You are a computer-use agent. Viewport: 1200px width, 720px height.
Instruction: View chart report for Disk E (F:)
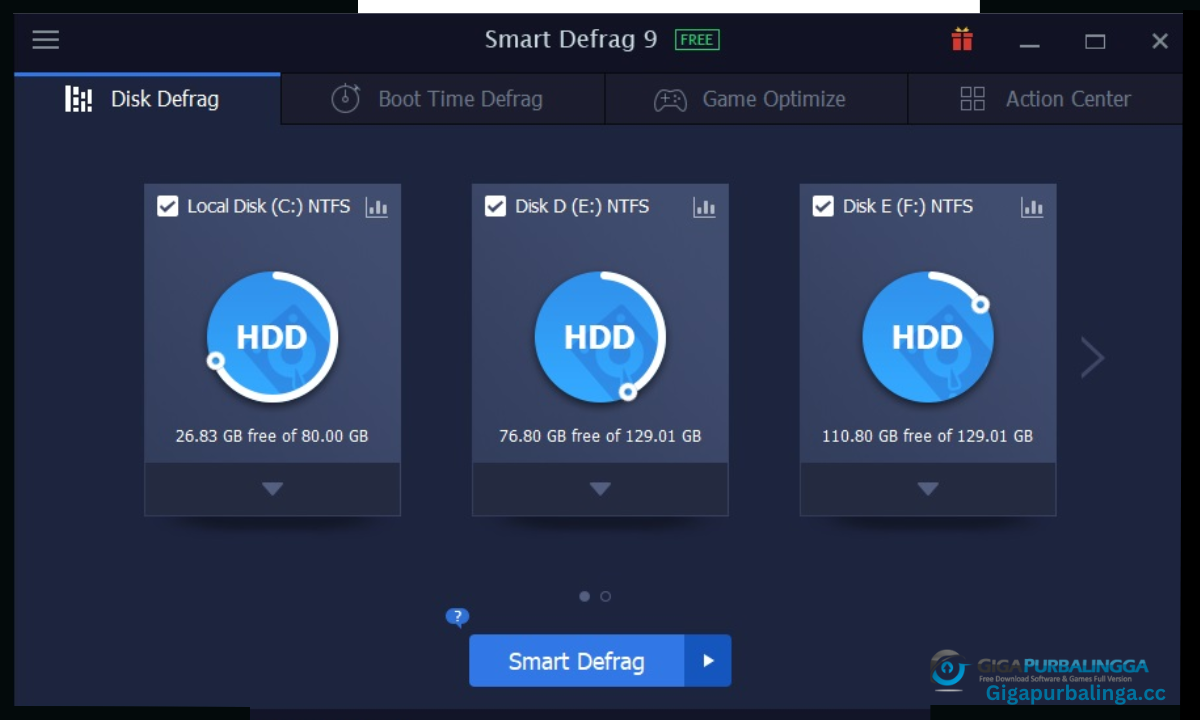point(1032,207)
